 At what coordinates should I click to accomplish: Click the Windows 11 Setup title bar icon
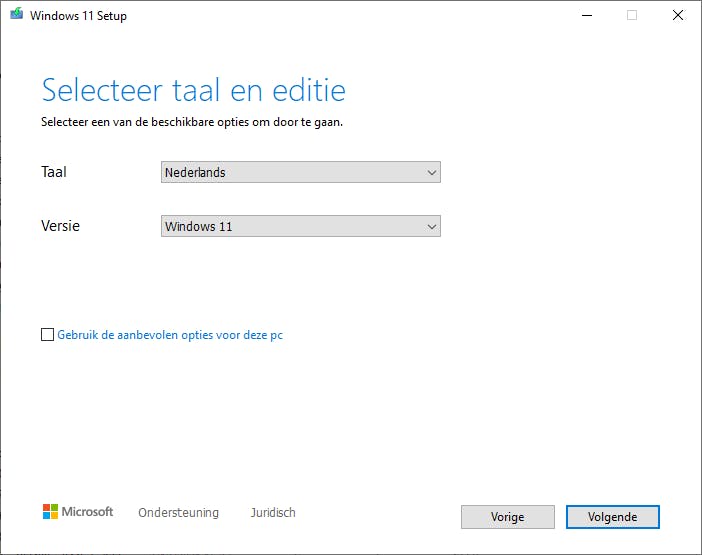tap(15, 15)
